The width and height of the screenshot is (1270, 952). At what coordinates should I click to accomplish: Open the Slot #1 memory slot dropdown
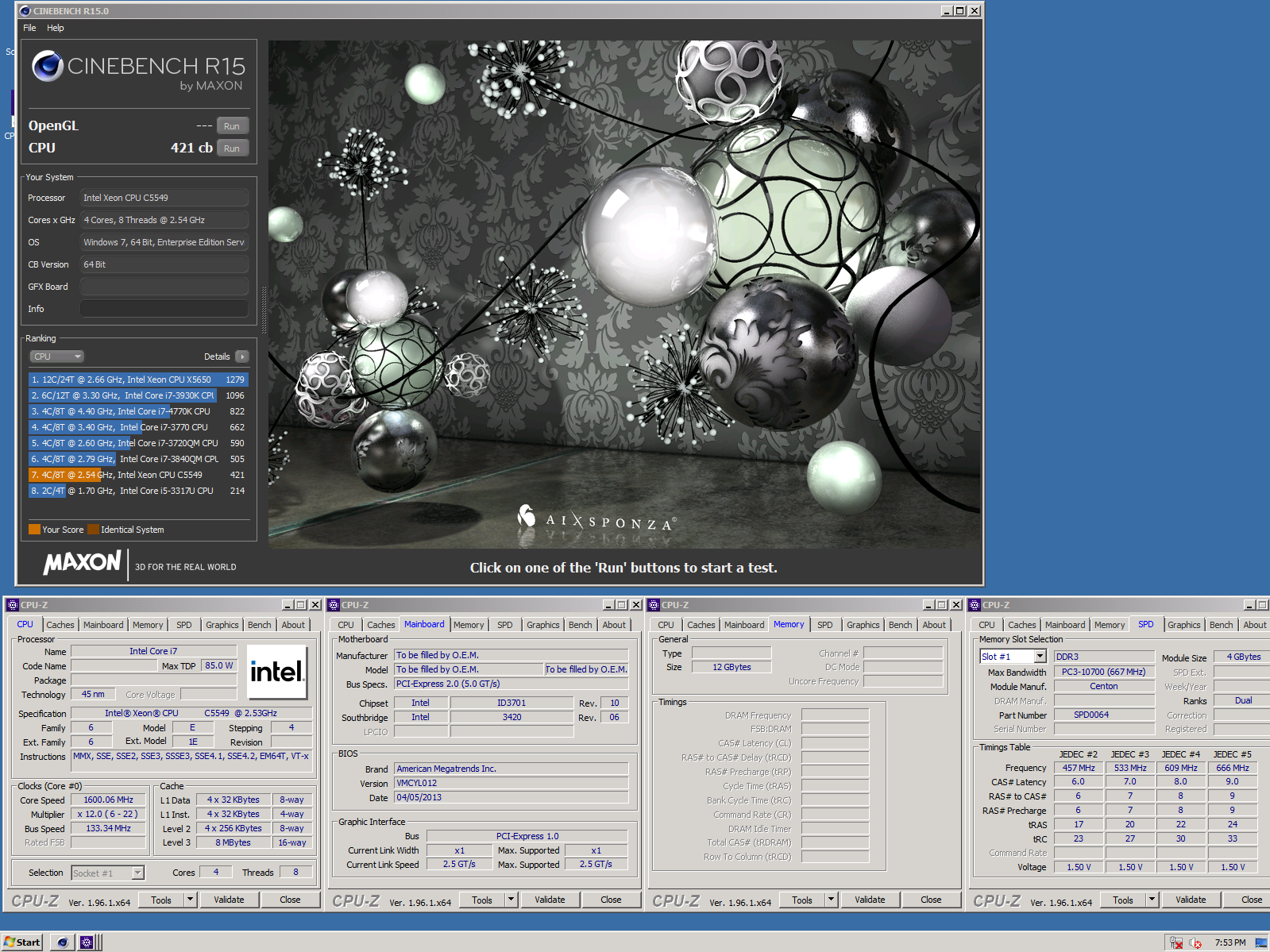click(1013, 657)
